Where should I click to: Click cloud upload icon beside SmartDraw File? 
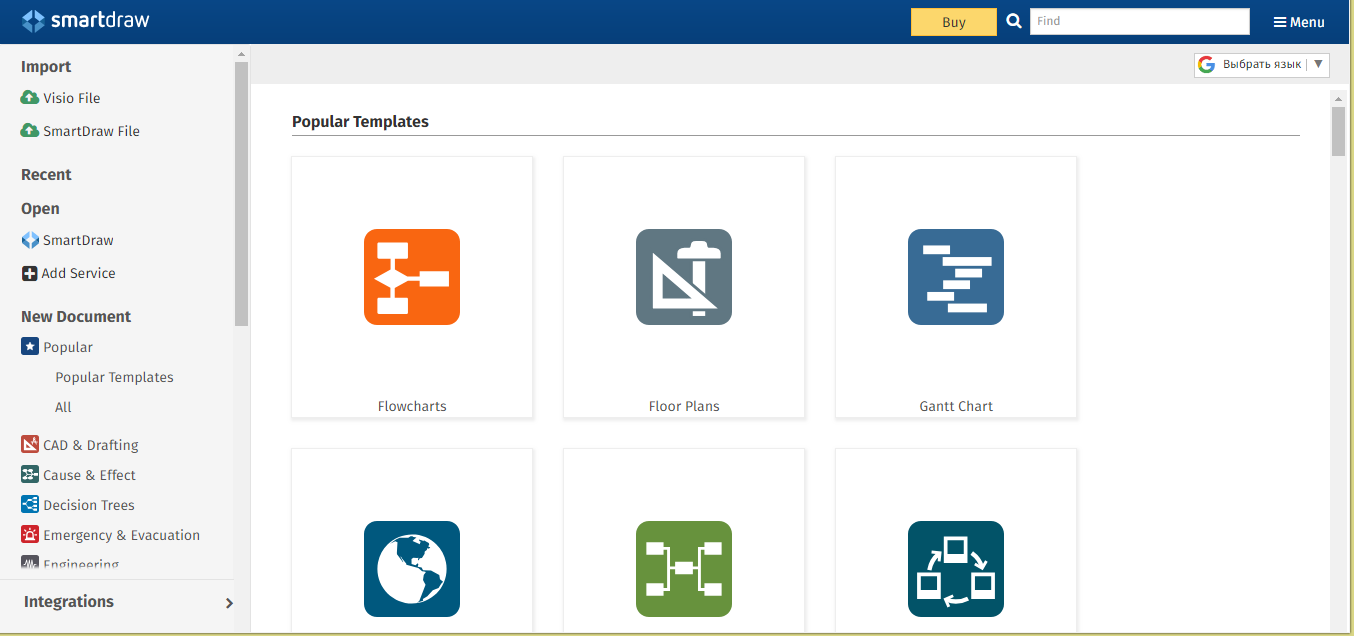pos(30,131)
